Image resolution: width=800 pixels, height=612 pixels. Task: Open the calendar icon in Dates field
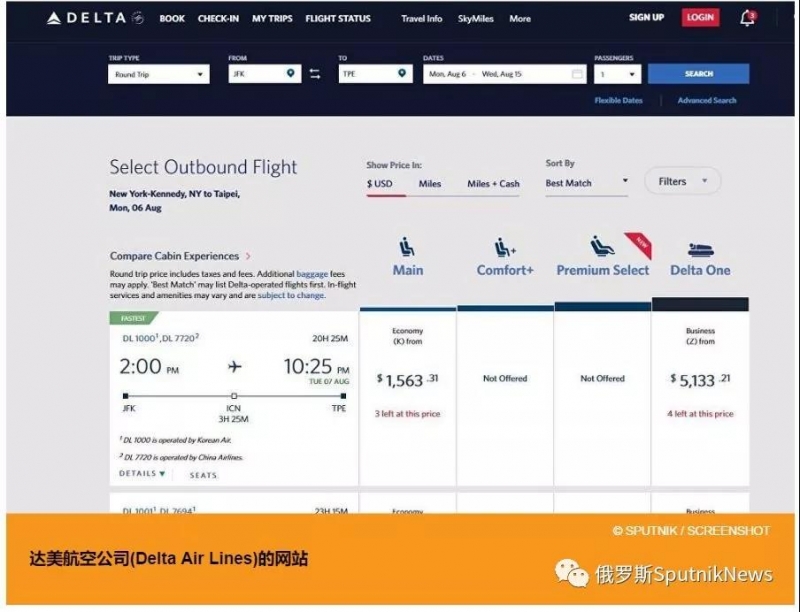coord(577,74)
